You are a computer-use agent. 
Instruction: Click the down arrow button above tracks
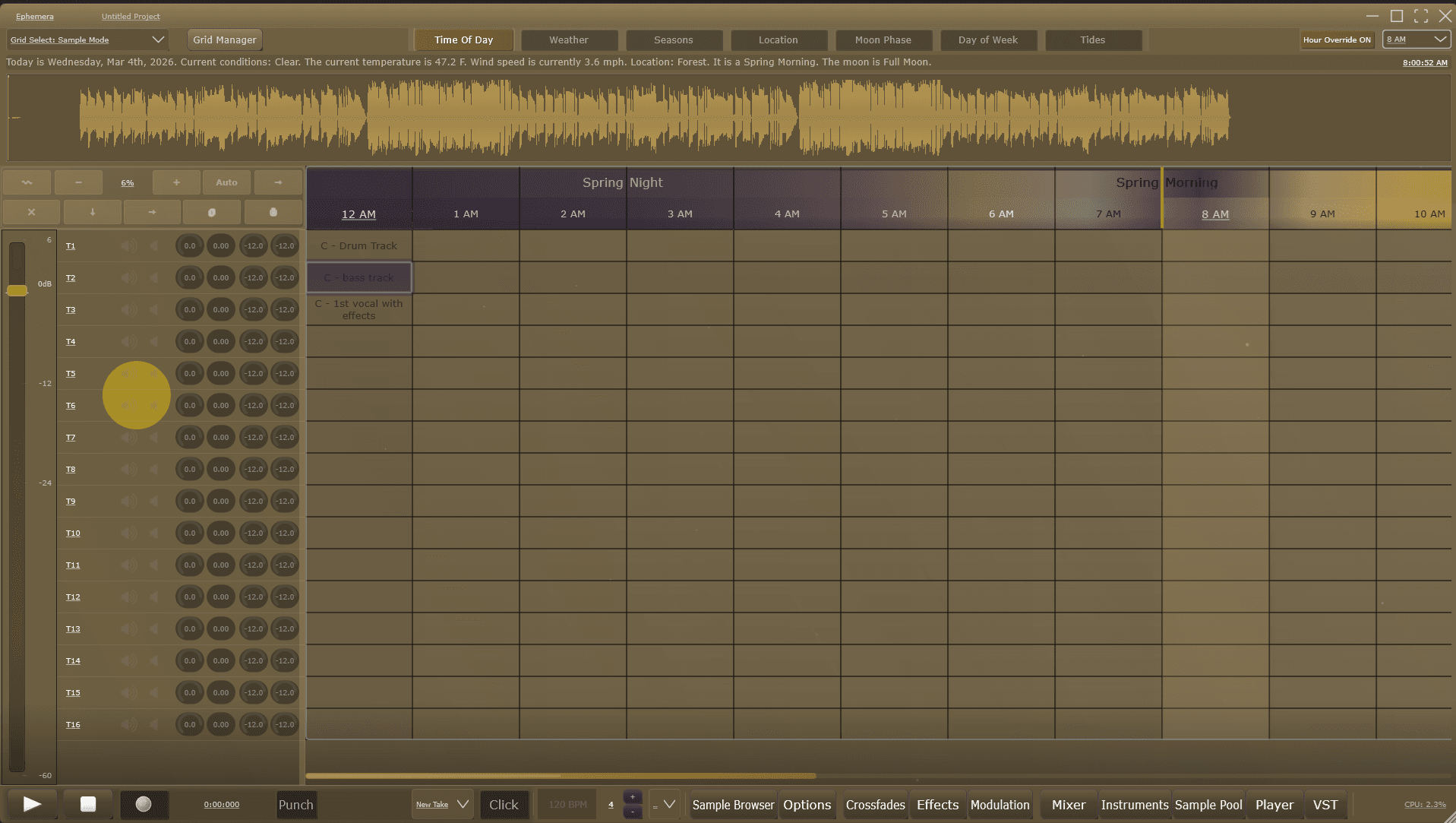coord(93,212)
